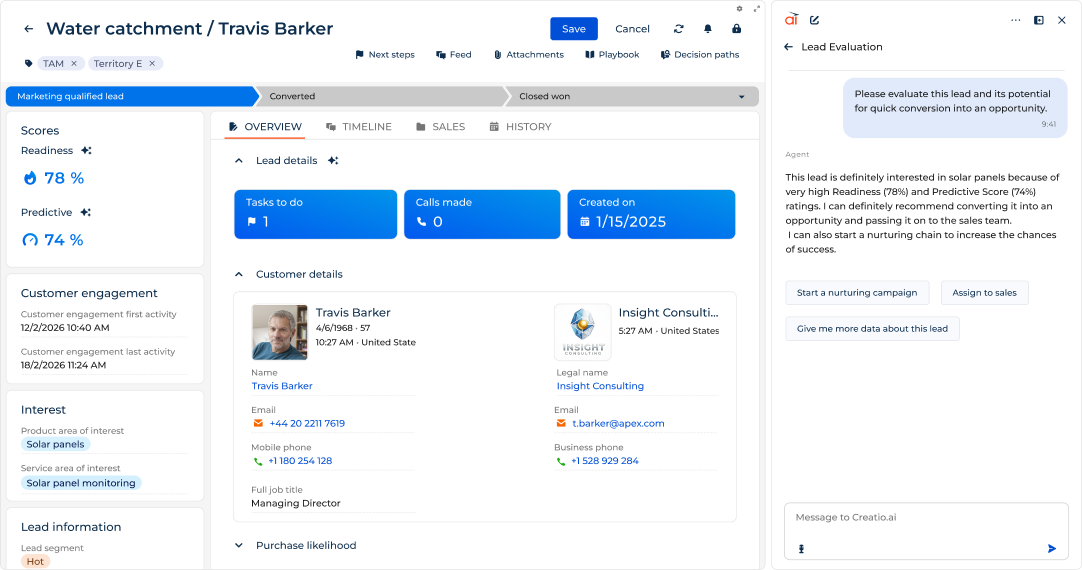The image size is (1082, 570).
Task: Click the back arrow beside the page title
Action: point(28,29)
